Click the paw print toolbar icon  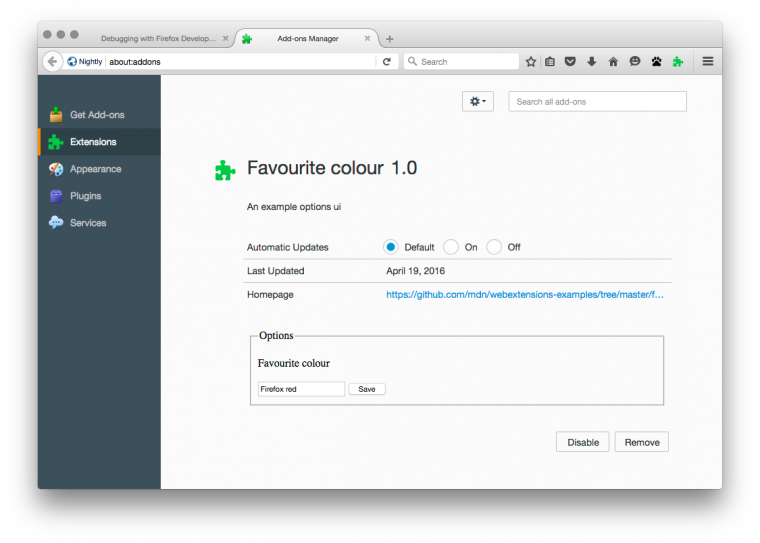tap(657, 62)
